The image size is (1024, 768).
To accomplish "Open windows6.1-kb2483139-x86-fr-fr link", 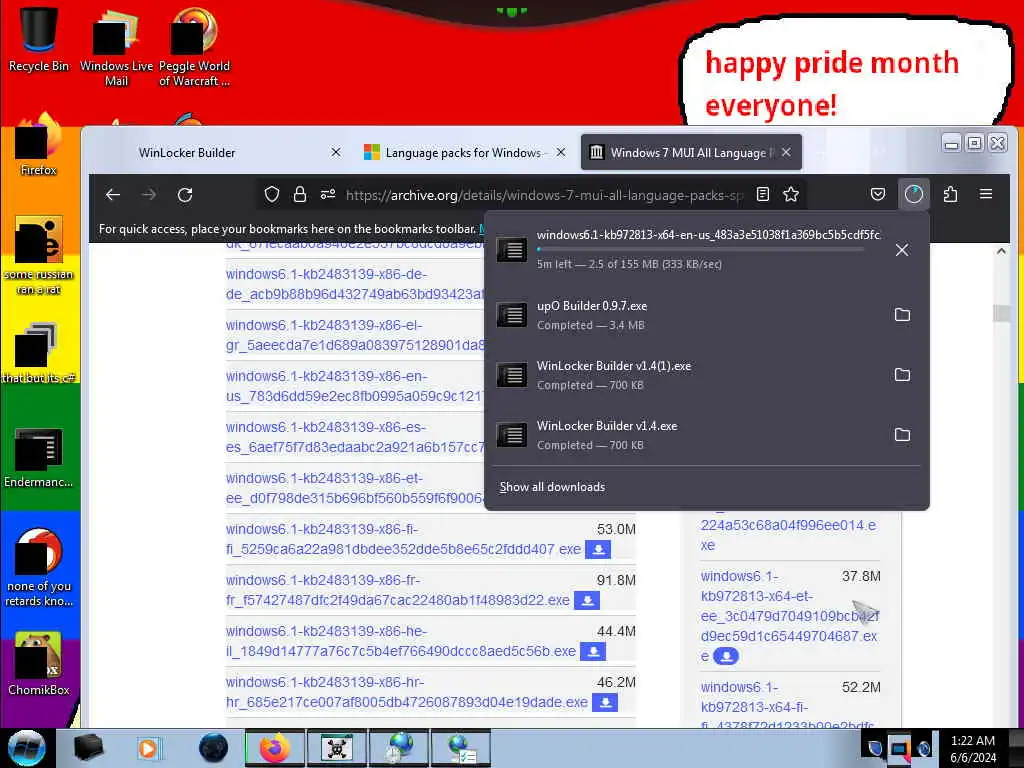I will pyautogui.click(x=398, y=590).
